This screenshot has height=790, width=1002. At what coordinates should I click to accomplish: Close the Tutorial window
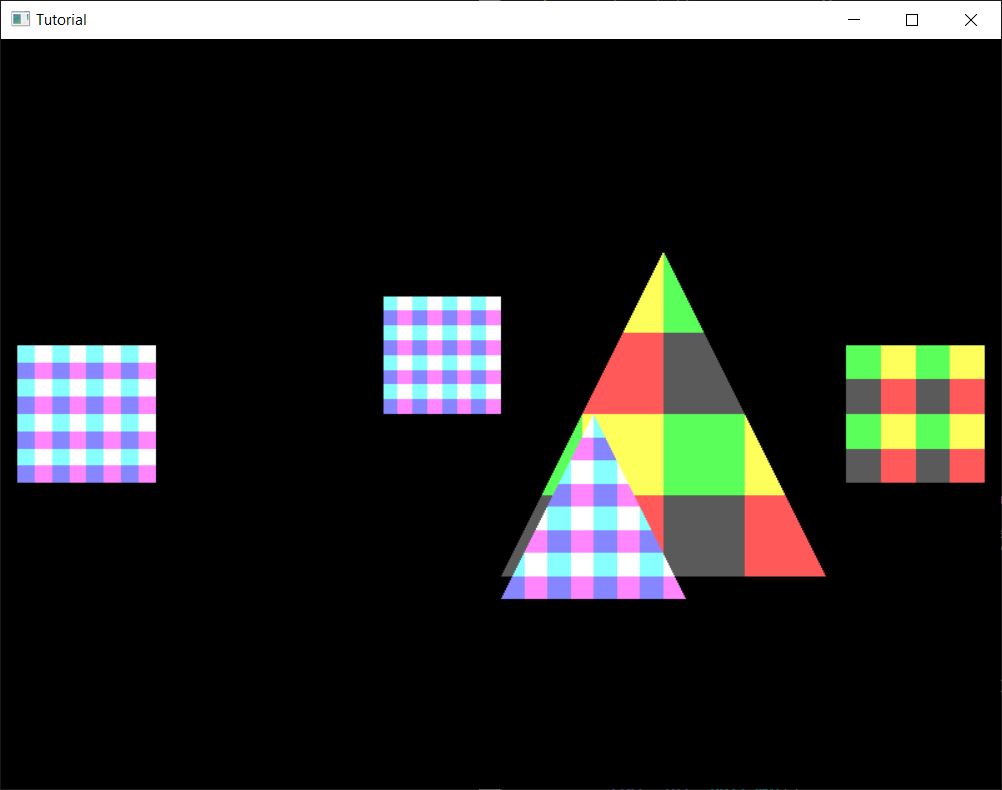click(x=970, y=19)
